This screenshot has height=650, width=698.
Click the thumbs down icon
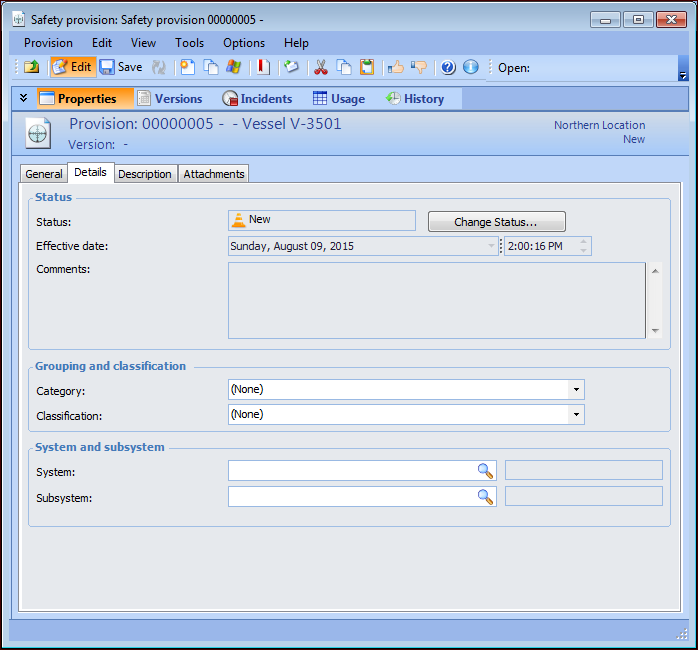tap(419, 67)
